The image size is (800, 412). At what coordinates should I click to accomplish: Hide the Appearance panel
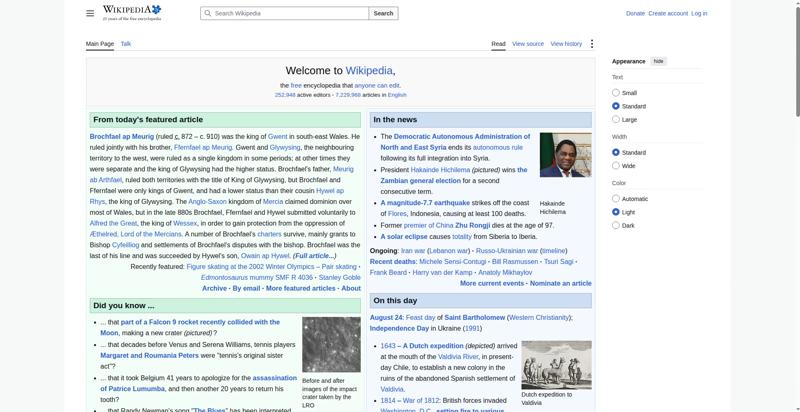point(659,61)
